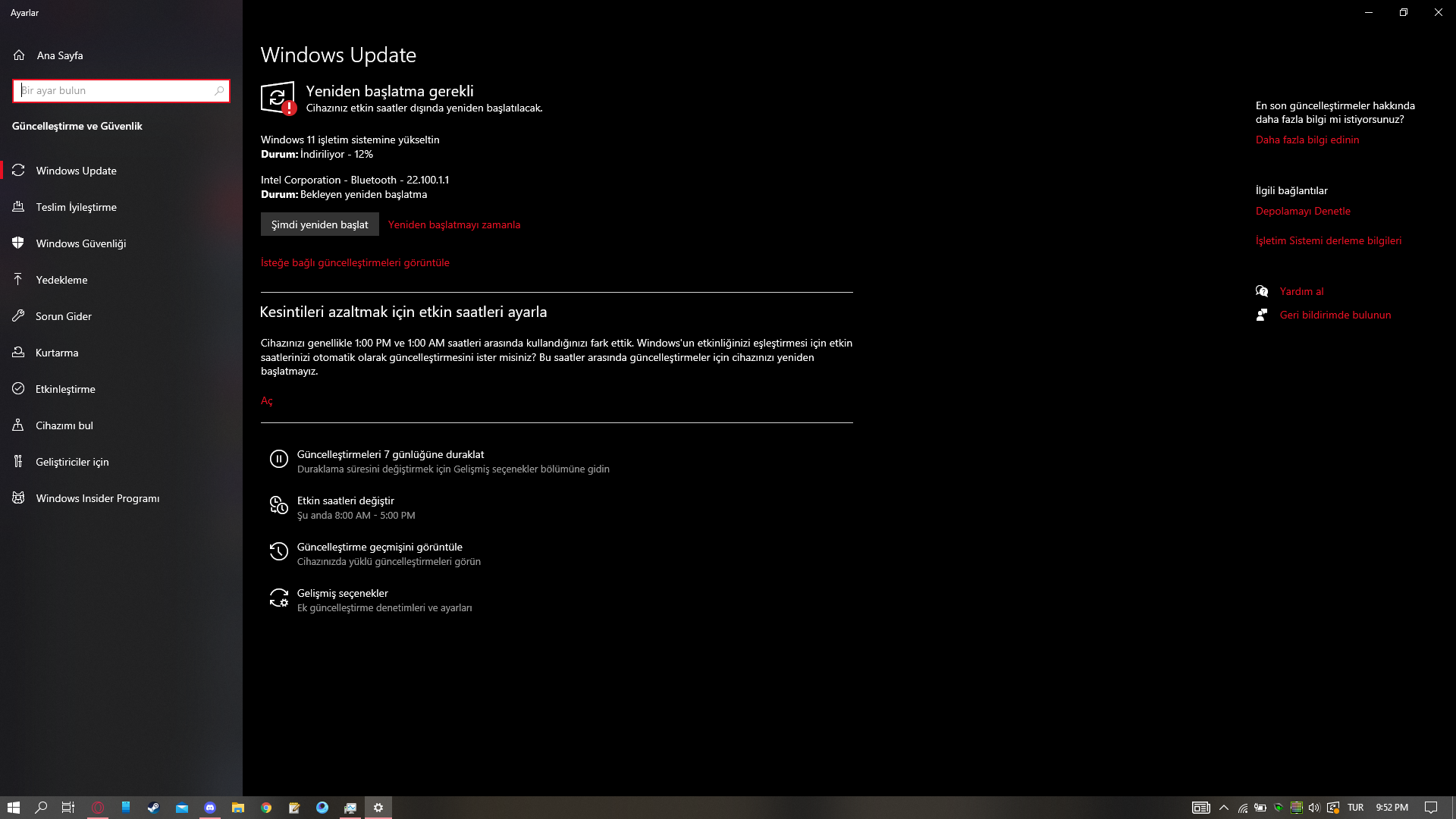Image resolution: width=1456 pixels, height=819 pixels.
Task: Go to Ana Sayfa home
Action: [121, 55]
